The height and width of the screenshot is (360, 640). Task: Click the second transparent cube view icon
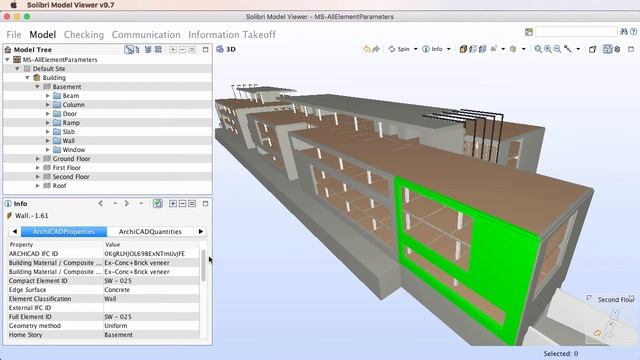coord(473,49)
